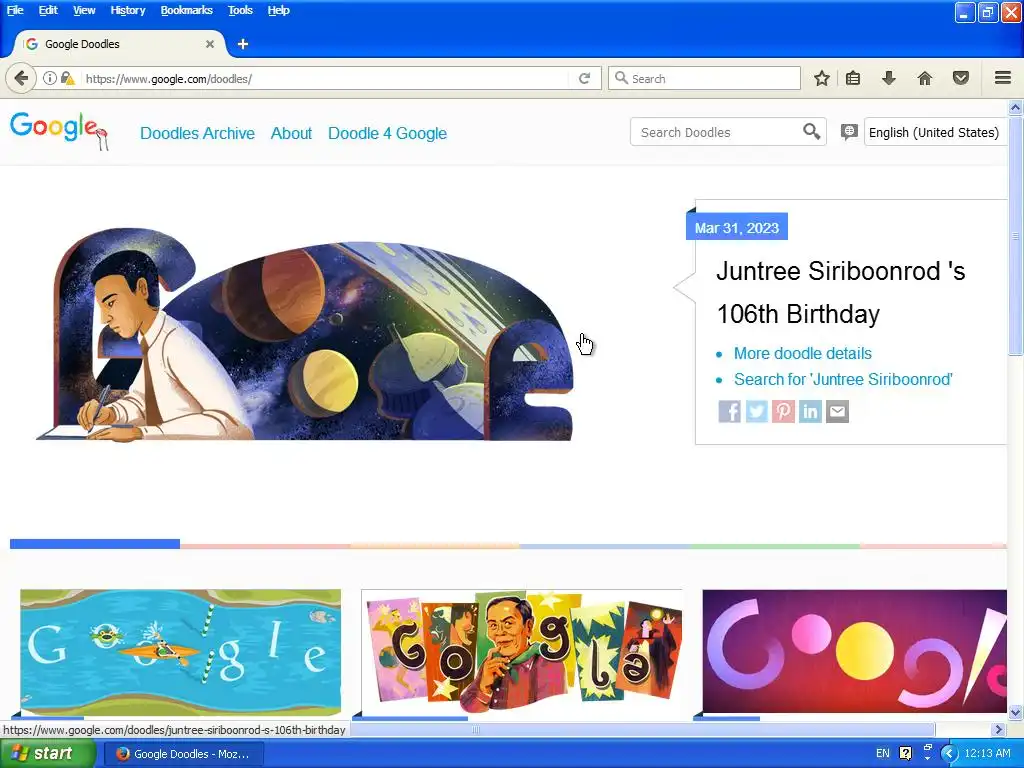This screenshot has height=768, width=1024.
Task: Click the 12:13 AM taskbar clock
Action: click(x=987, y=754)
